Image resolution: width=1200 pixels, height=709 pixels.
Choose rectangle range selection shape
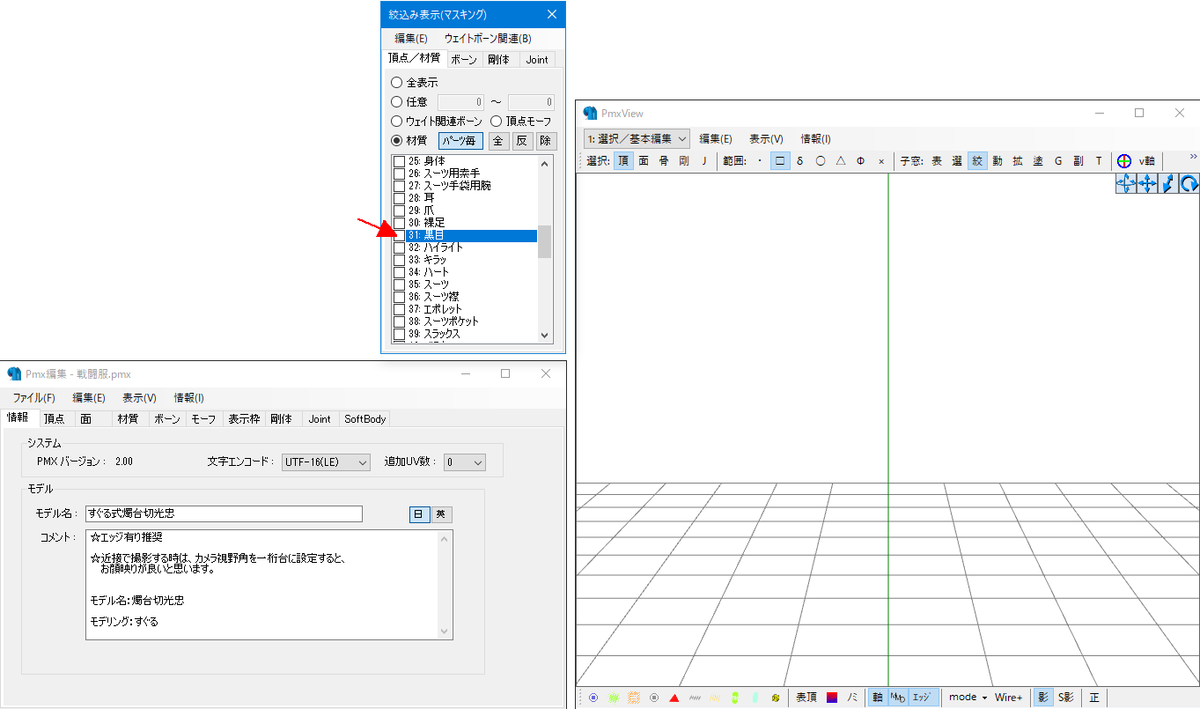click(x=780, y=160)
